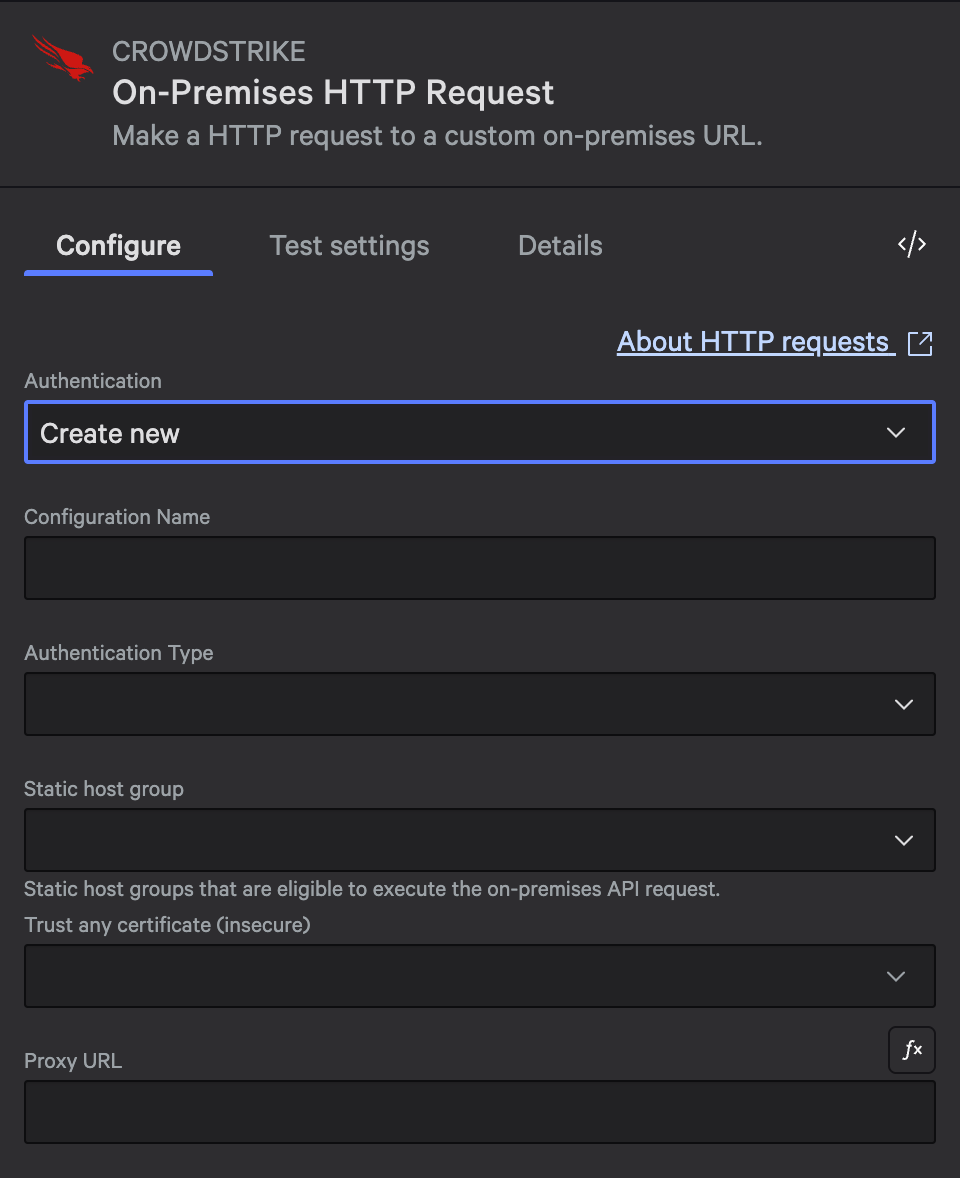Open the About HTTP requests link

click(x=755, y=341)
